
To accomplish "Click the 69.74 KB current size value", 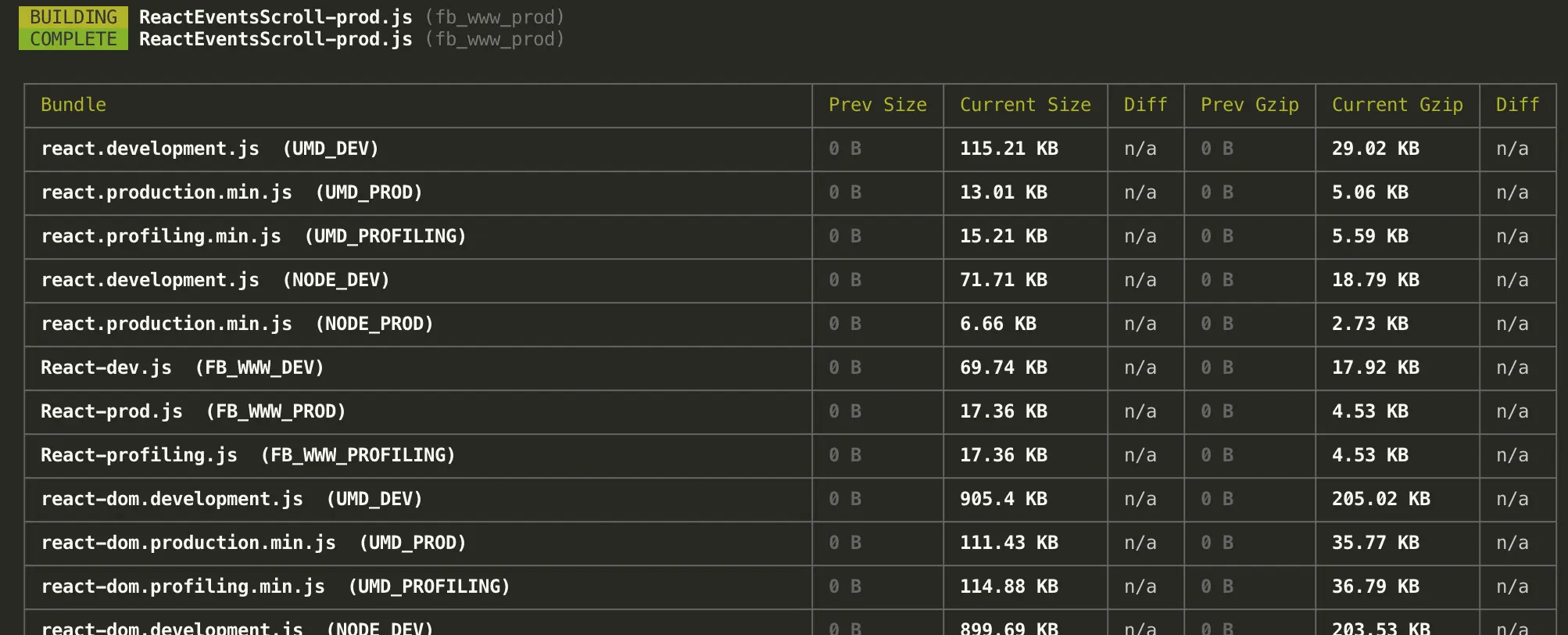I will [1004, 368].
